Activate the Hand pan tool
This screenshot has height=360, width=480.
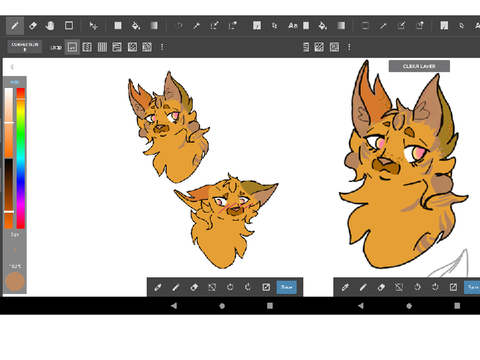(x=50, y=26)
